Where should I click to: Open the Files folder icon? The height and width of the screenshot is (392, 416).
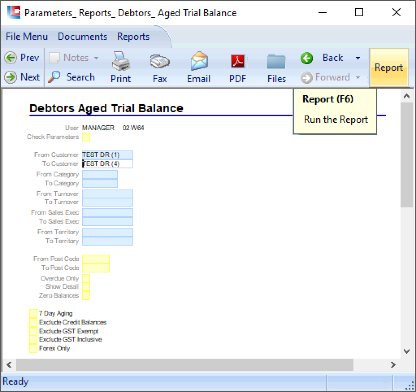coord(276,62)
